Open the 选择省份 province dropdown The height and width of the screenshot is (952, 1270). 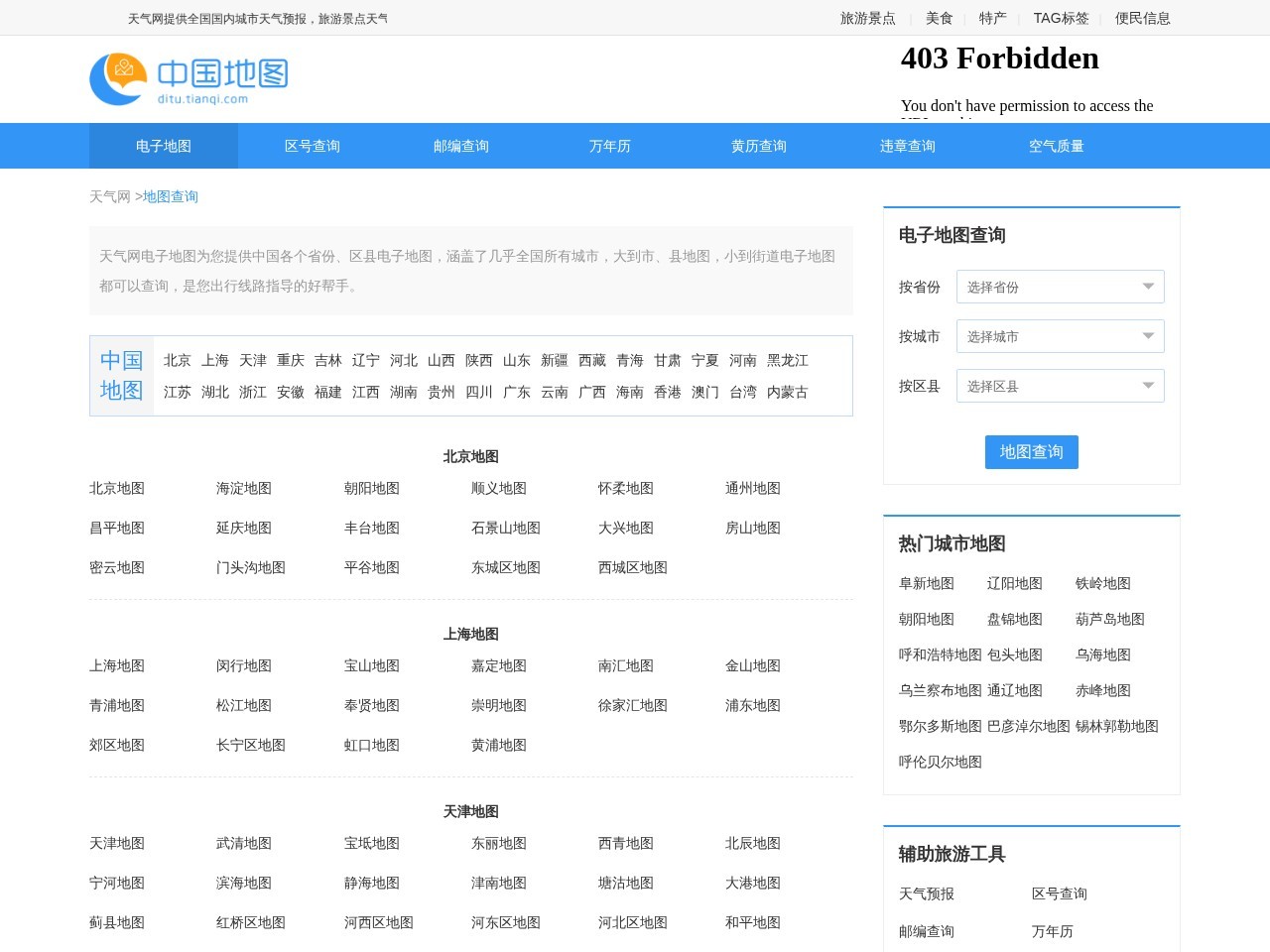point(1060,287)
